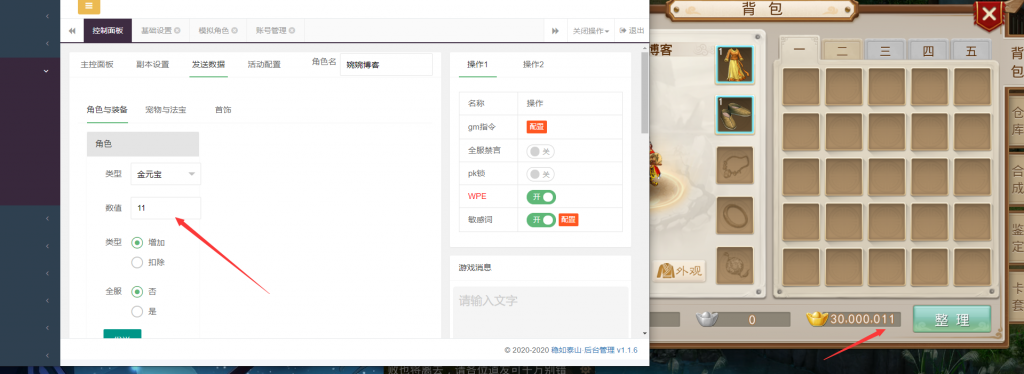This screenshot has width=1024, height=374.
Task: Click the silver ingot currency icon
Action: [706, 320]
